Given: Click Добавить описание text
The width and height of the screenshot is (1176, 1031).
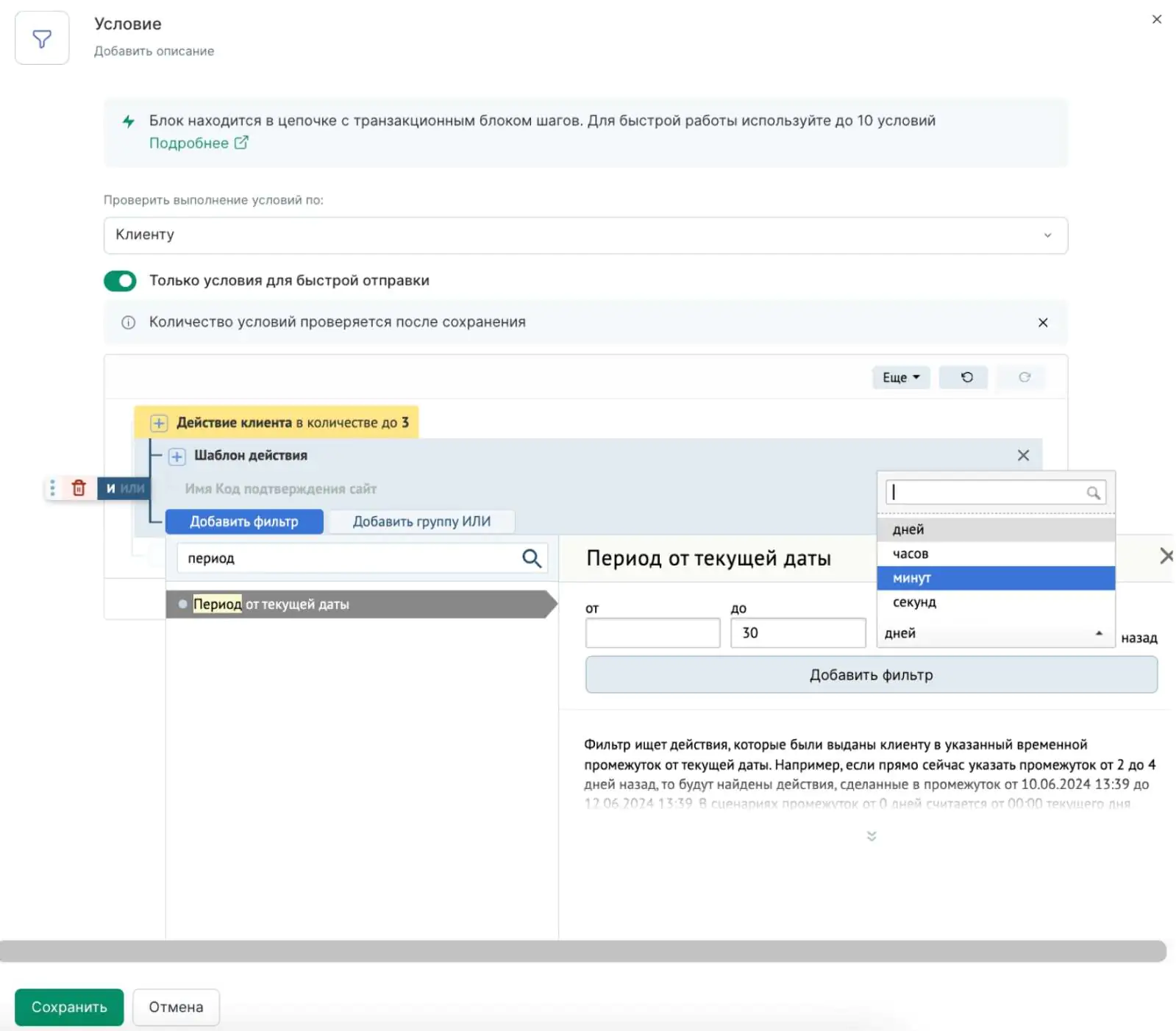Looking at the screenshot, I should coord(154,51).
